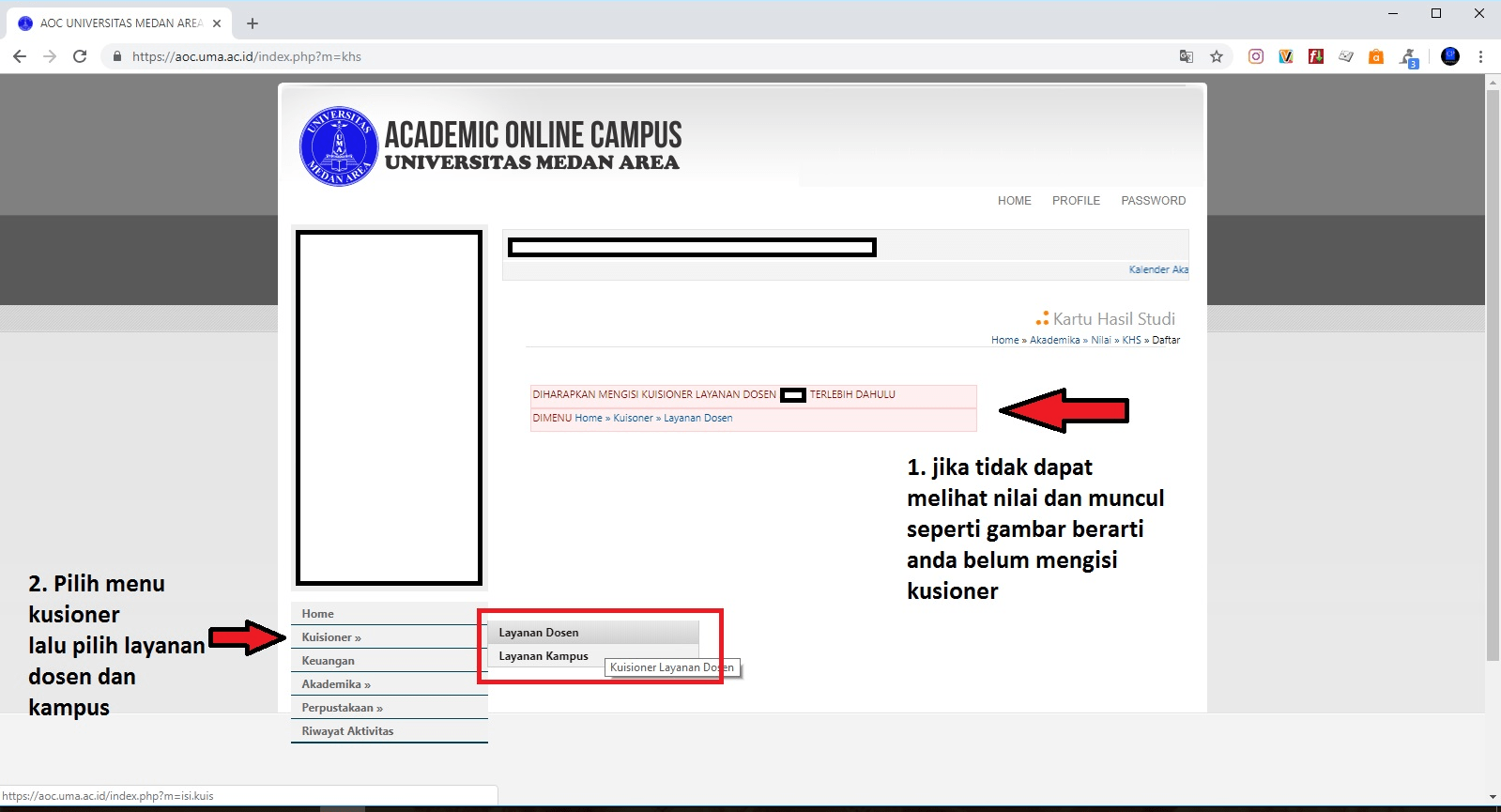Click Nilai in the breadcrumb trail
This screenshot has width=1501, height=812.
(x=1100, y=340)
